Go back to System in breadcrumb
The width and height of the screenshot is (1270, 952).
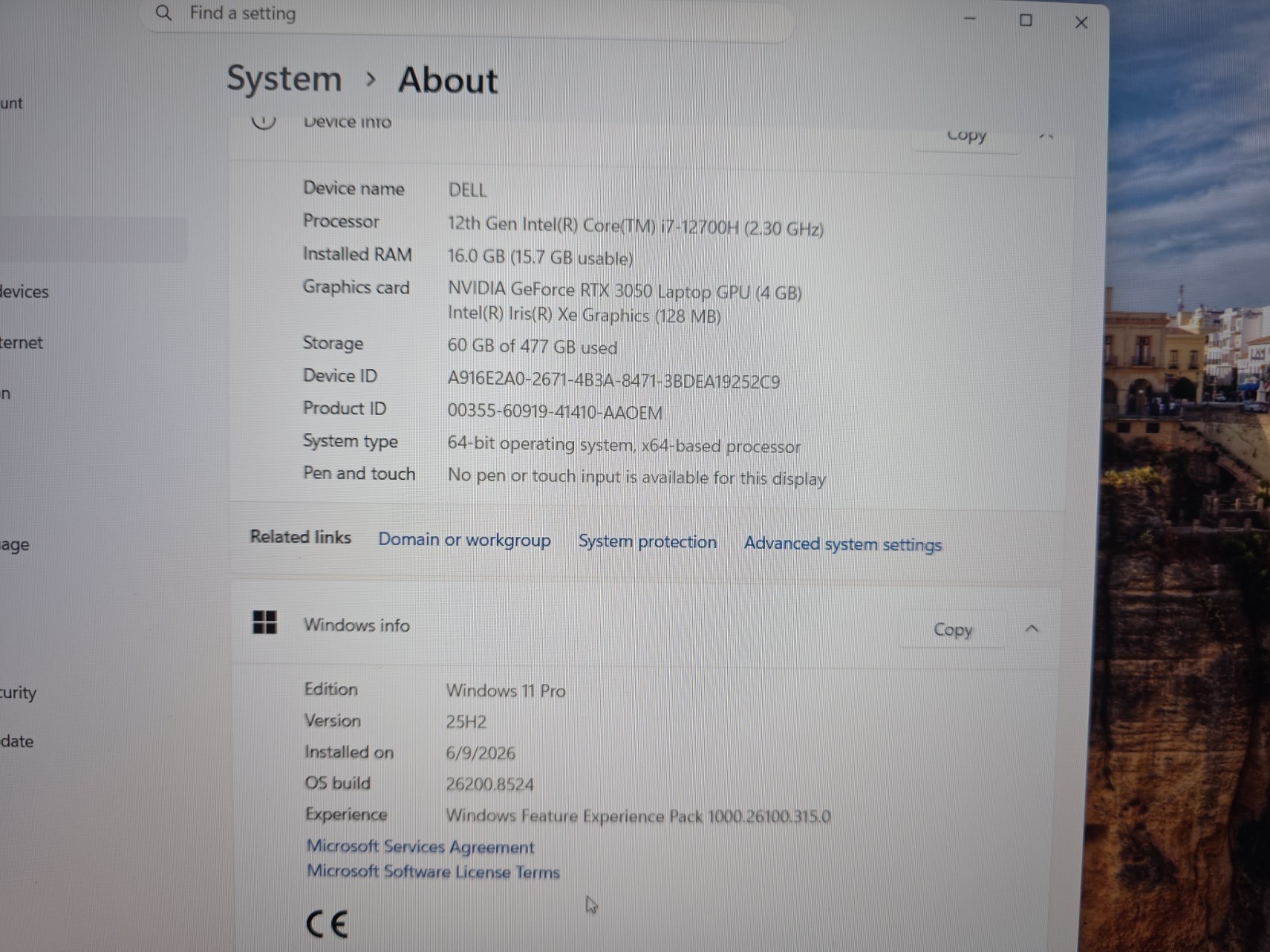point(284,79)
